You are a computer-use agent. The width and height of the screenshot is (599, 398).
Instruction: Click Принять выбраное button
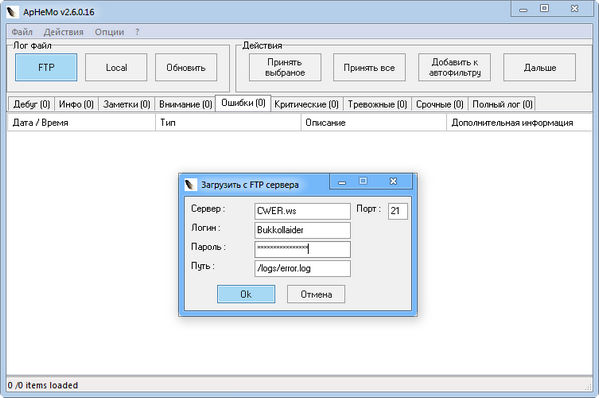[285, 67]
